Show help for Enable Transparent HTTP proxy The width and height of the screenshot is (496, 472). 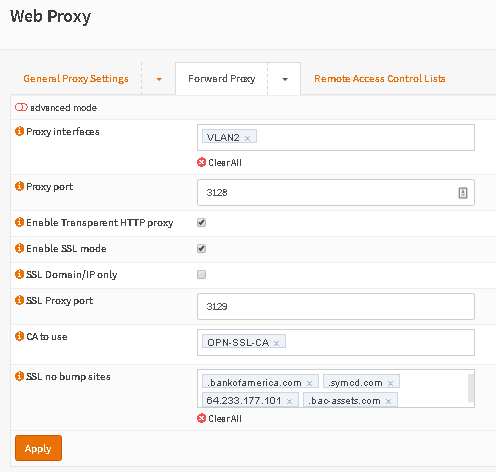(19, 222)
